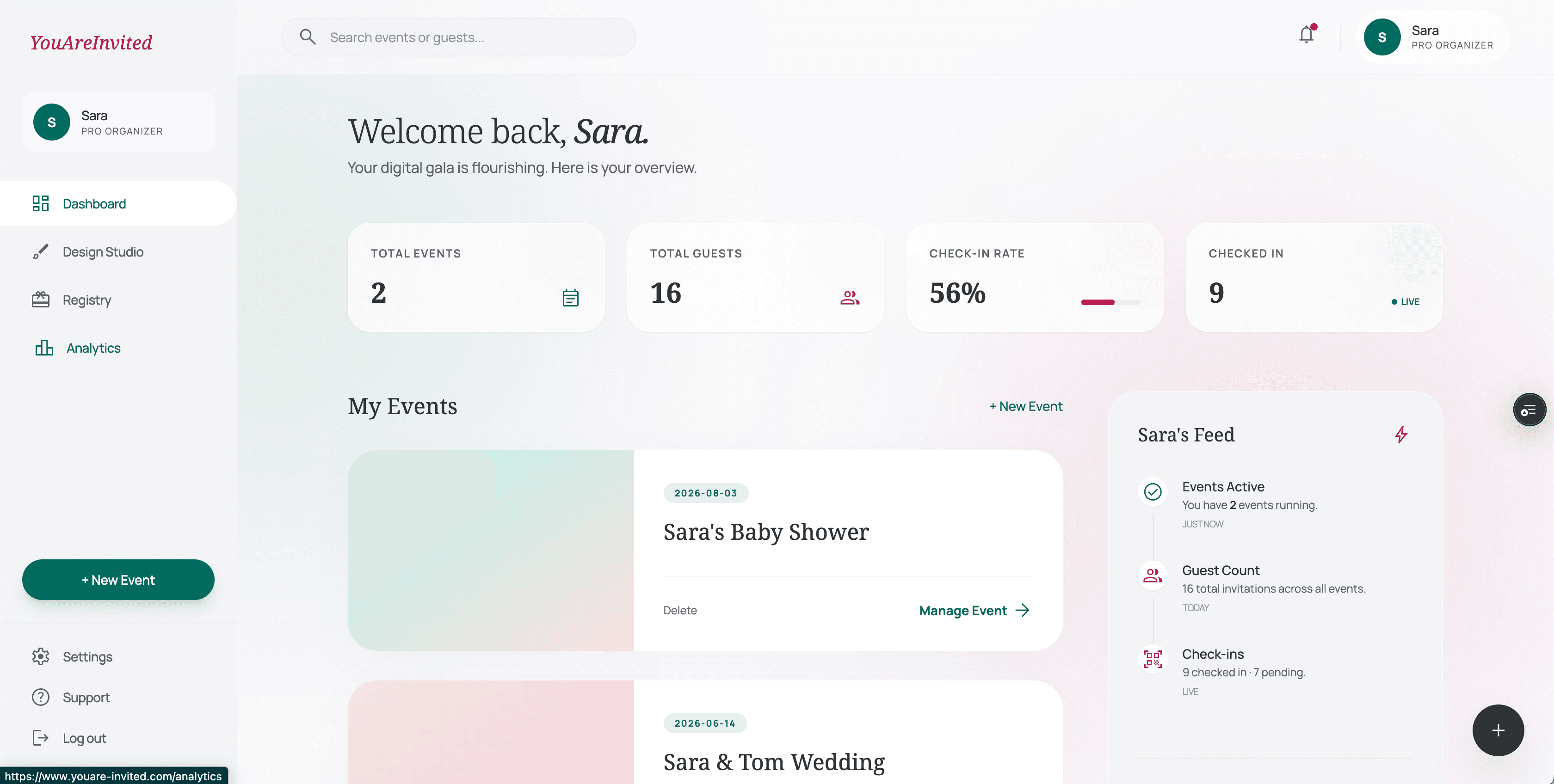1554x784 pixels.
Task: Click Manage Event for Sara's Baby Shower
Action: click(974, 610)
